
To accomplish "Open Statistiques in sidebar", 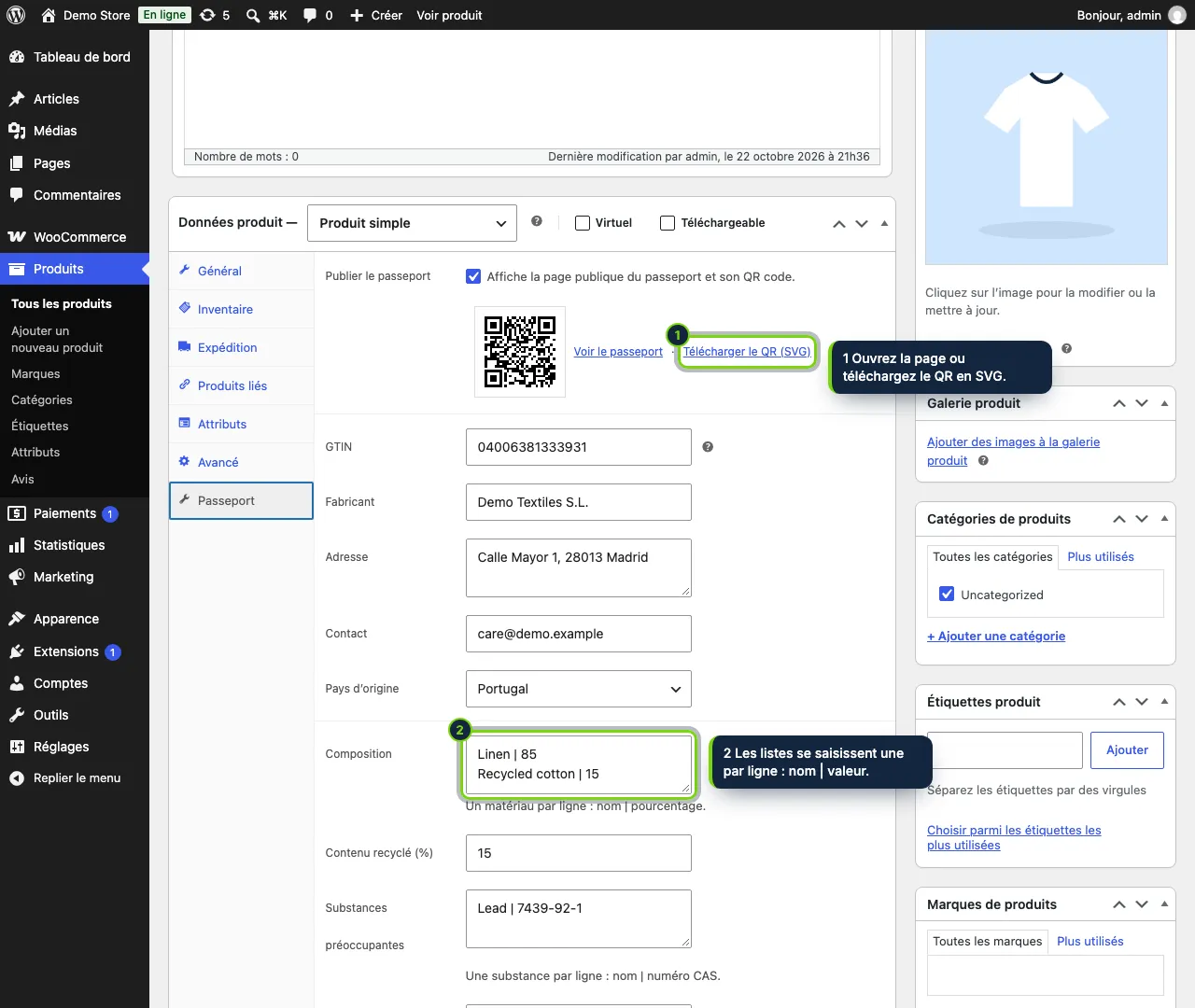I will (x=75, y=545).
